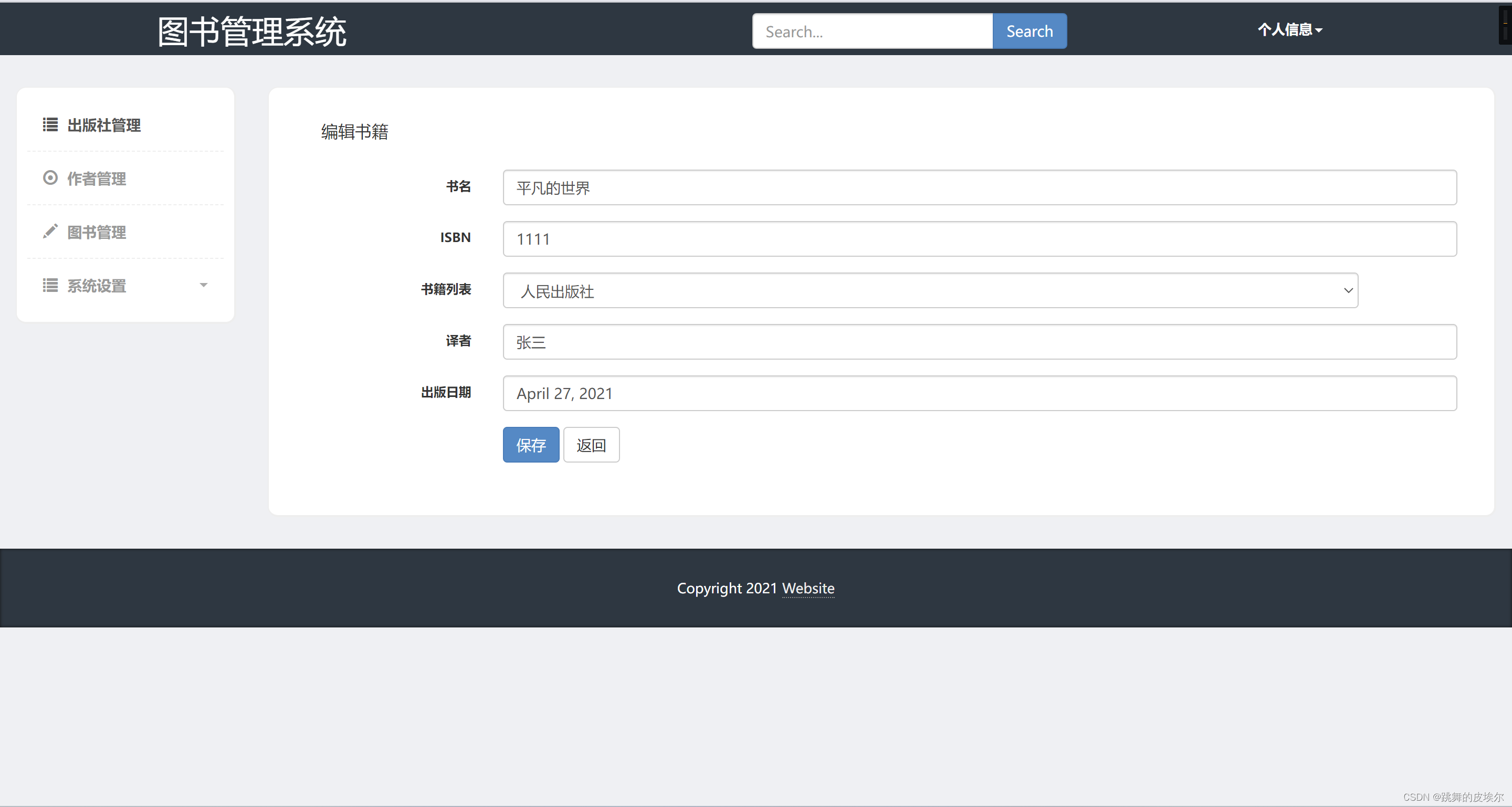The height and width of the screenshot is (807, 1512).
Task: Click the list icon beside 系统设置
Action: click(50, 285)
